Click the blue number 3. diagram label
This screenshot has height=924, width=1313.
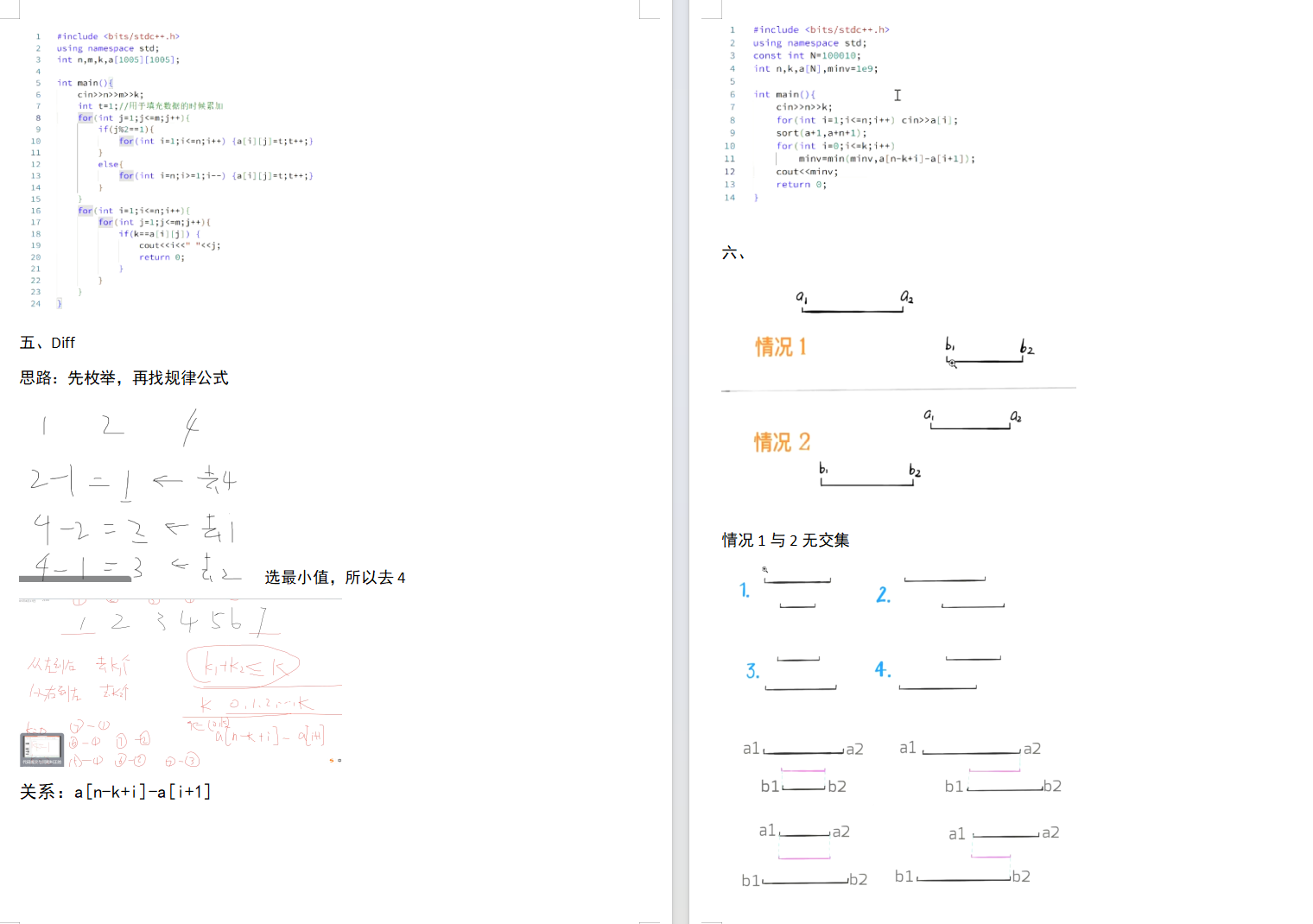coord(752,671)
